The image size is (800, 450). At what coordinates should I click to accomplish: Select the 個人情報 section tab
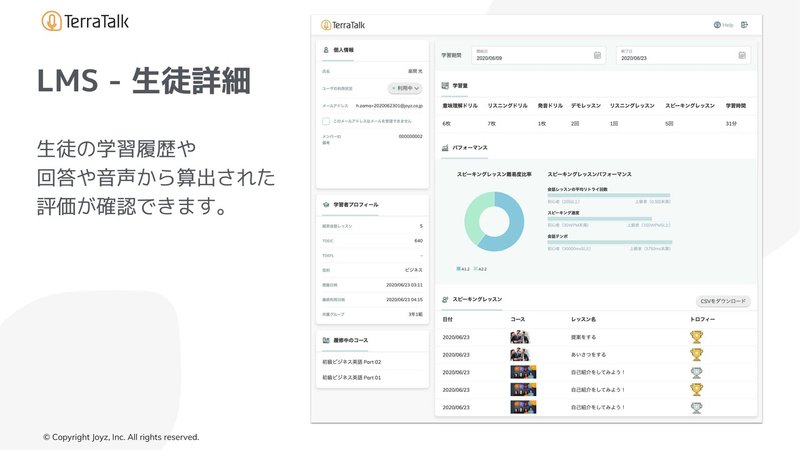[x=338, y=51]
